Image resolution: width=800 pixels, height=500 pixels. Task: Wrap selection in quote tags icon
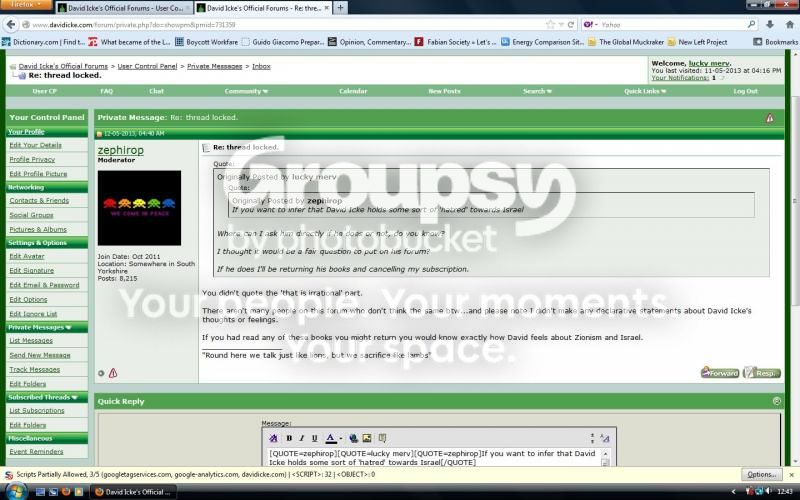[x=382, y=438]
